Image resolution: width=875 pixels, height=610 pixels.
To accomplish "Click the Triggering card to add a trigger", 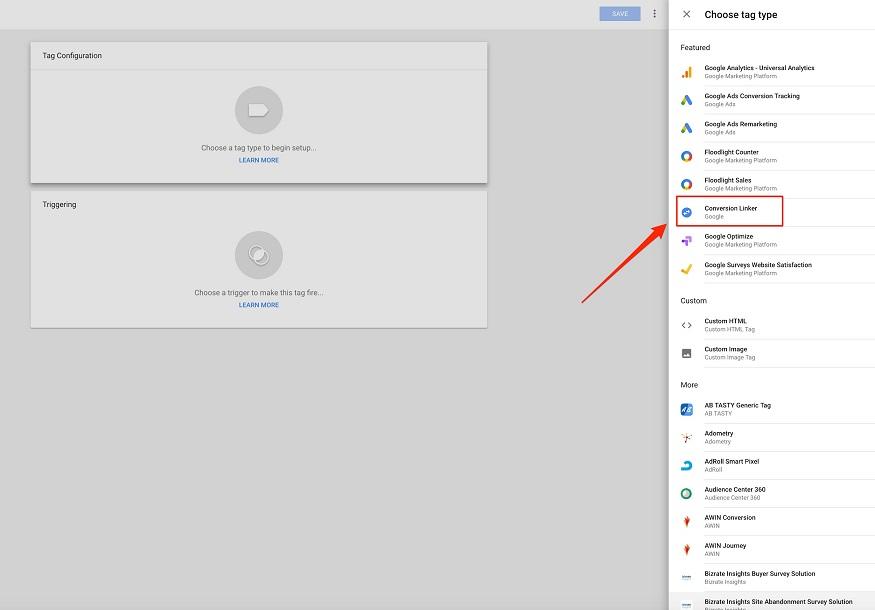I will tap(258, 255).
